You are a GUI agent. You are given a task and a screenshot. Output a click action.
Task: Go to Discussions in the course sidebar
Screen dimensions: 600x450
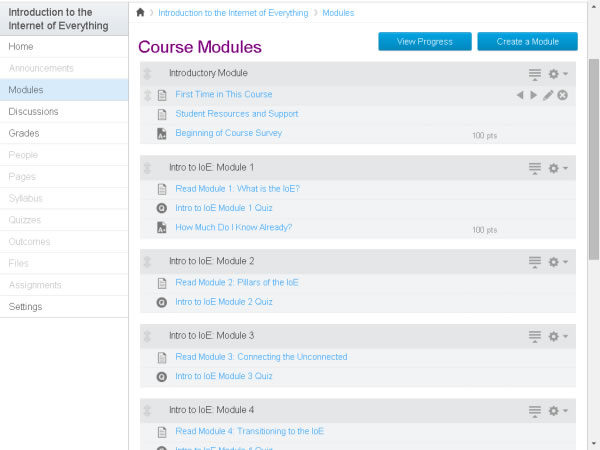click(34, 112)
